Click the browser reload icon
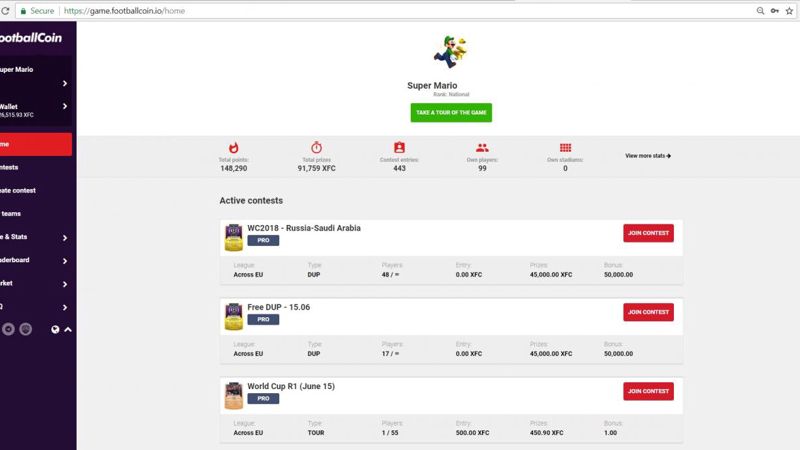 (x=5, y=11)
